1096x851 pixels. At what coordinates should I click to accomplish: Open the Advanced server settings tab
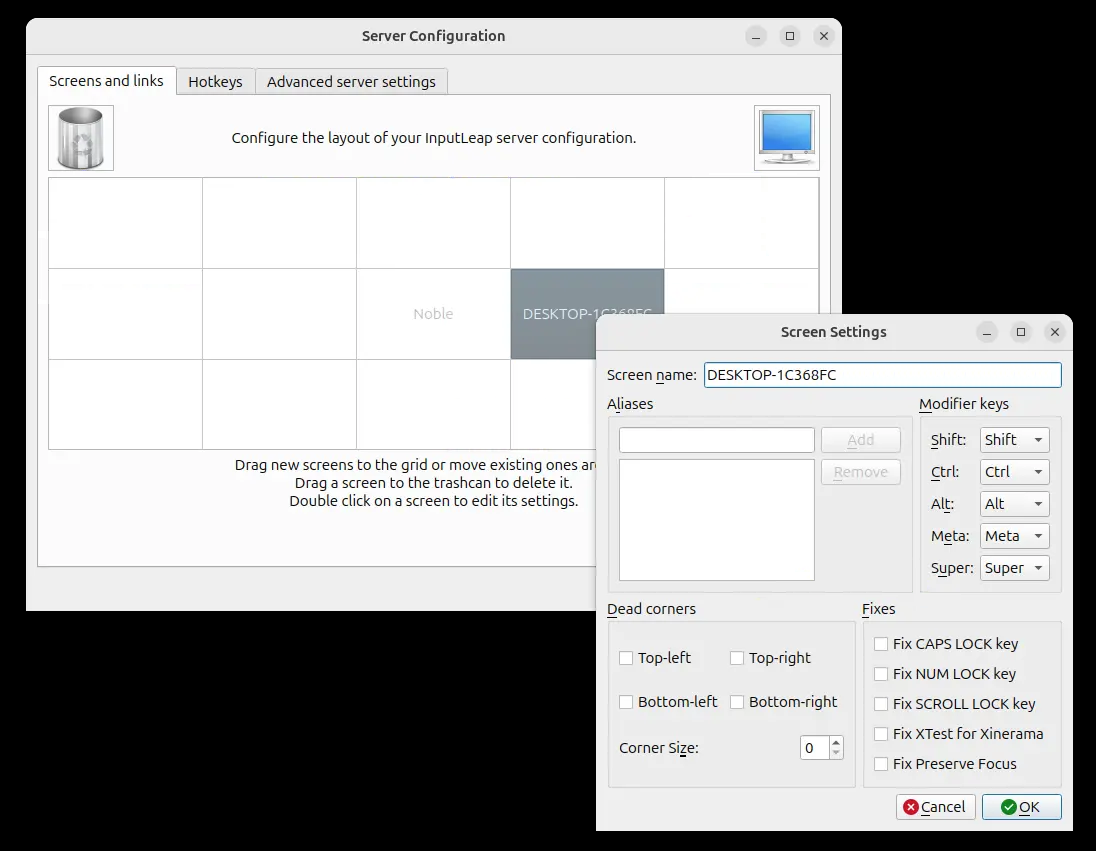[351, 82]
